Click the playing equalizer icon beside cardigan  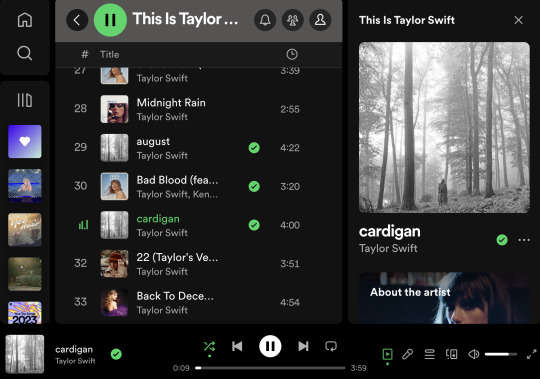tap(83, 225)
